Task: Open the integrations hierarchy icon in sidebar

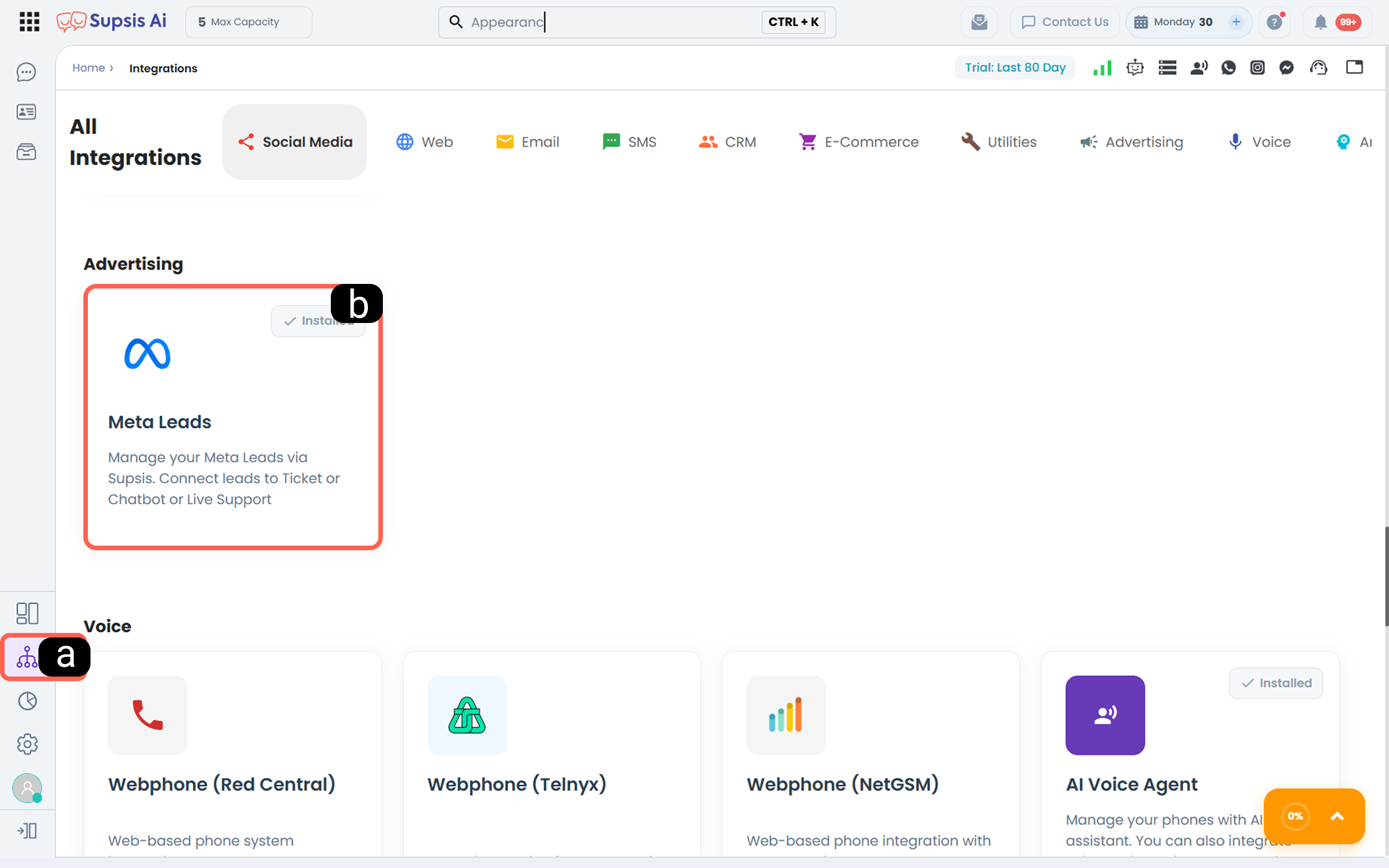Action: click(27, 657)
